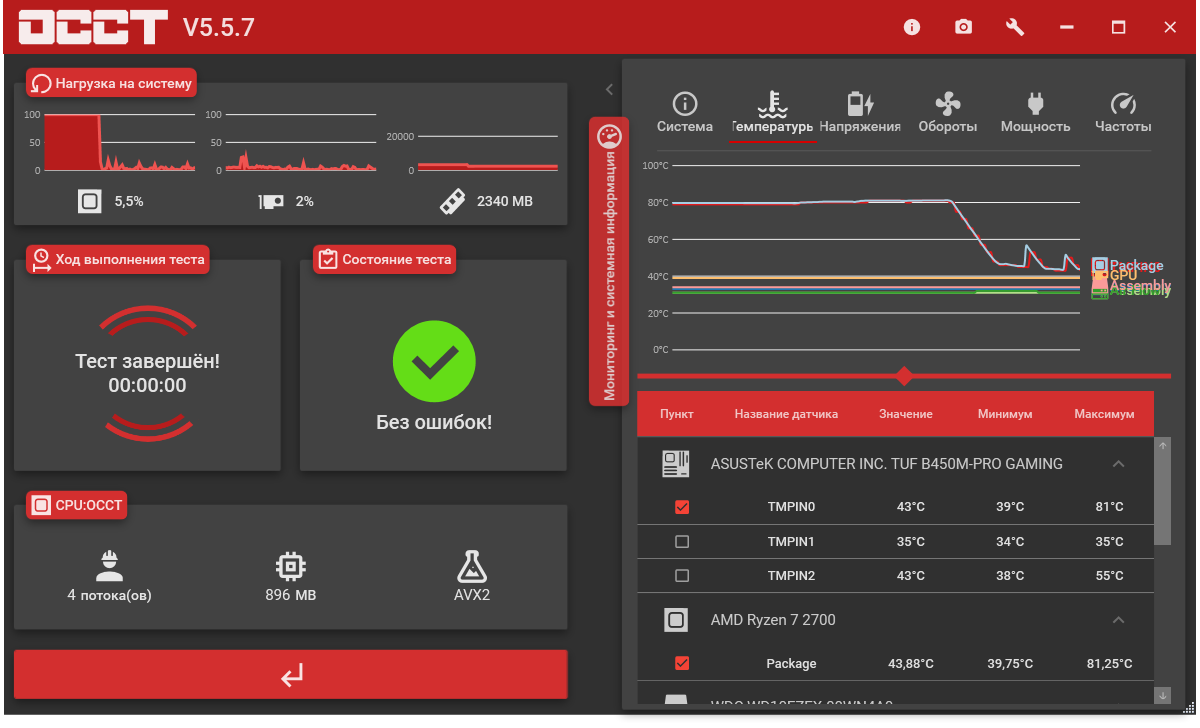Click the sensor list scrollbar down arrow
The width and height of the screenshot is (1200, 728).
tap(1162, 694)
